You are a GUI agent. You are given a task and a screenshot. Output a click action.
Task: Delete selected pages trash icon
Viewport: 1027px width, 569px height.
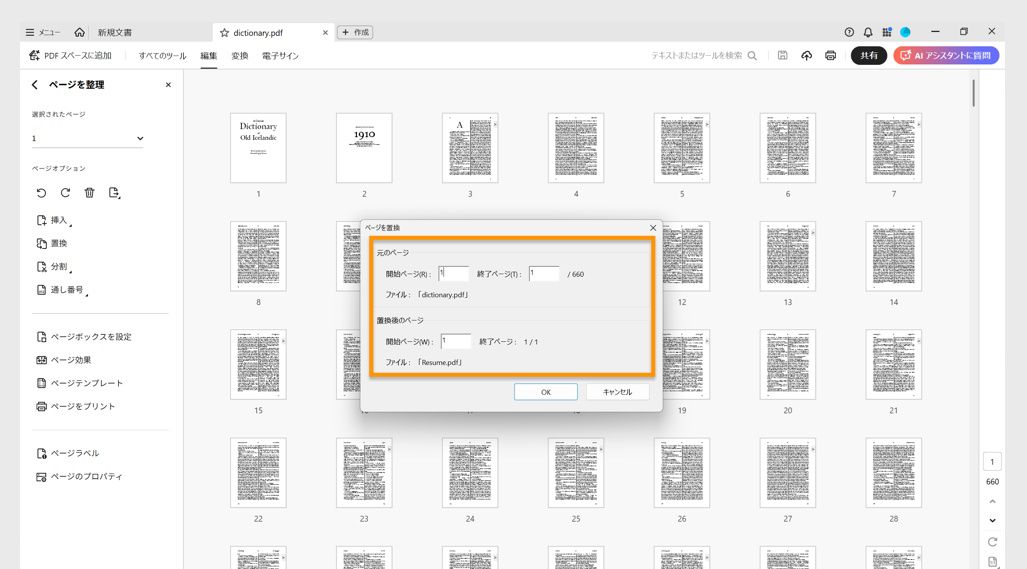90,193
